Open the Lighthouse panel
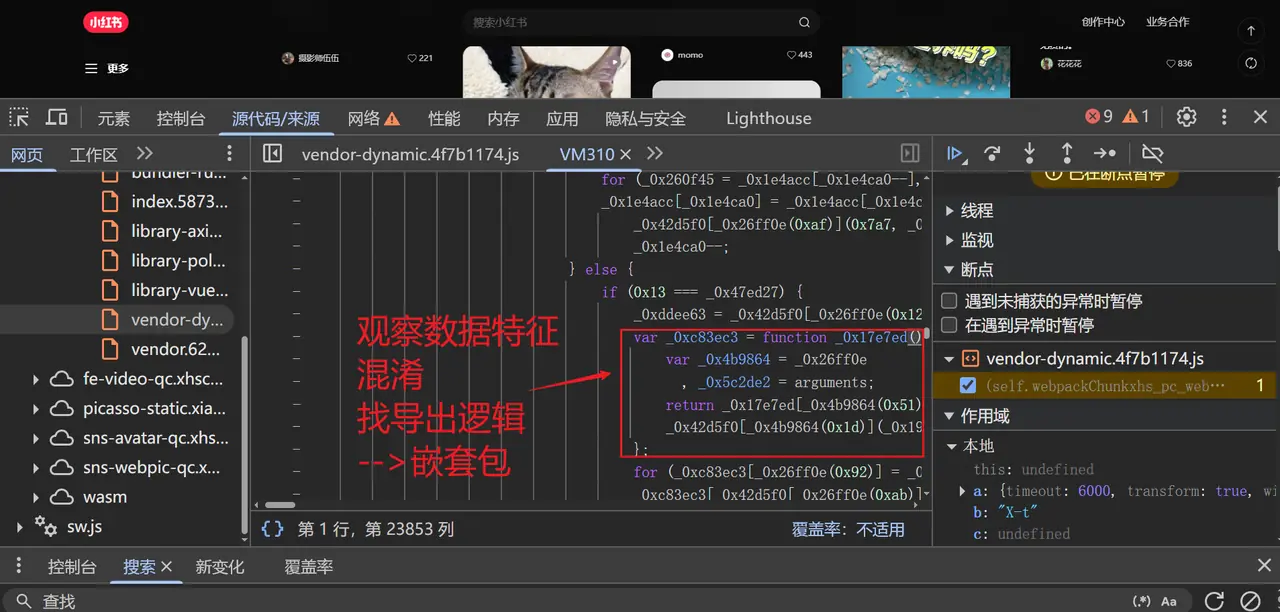 [768, 117]
